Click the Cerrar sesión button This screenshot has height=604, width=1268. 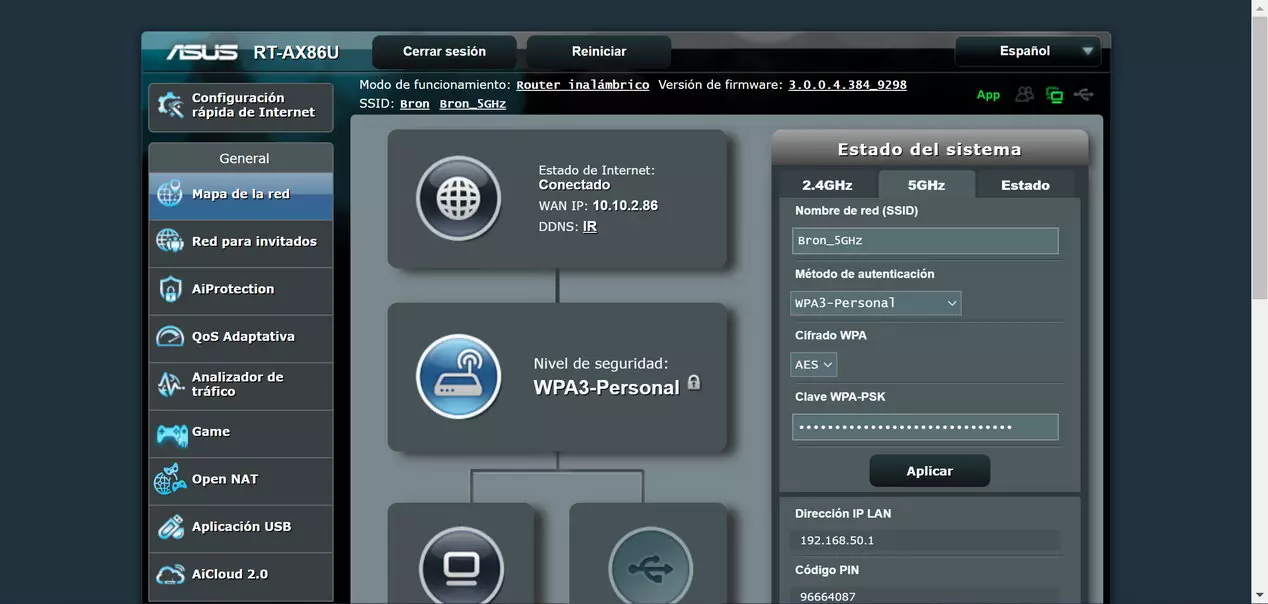pyautogui.click(x=444, y=52)
